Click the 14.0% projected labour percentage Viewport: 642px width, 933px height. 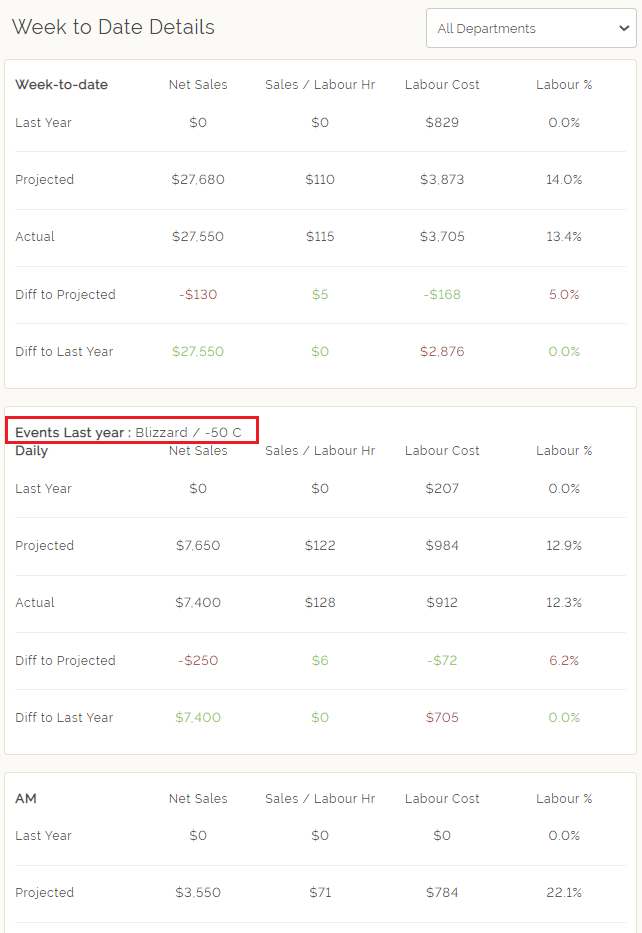(x=564, y=180)
